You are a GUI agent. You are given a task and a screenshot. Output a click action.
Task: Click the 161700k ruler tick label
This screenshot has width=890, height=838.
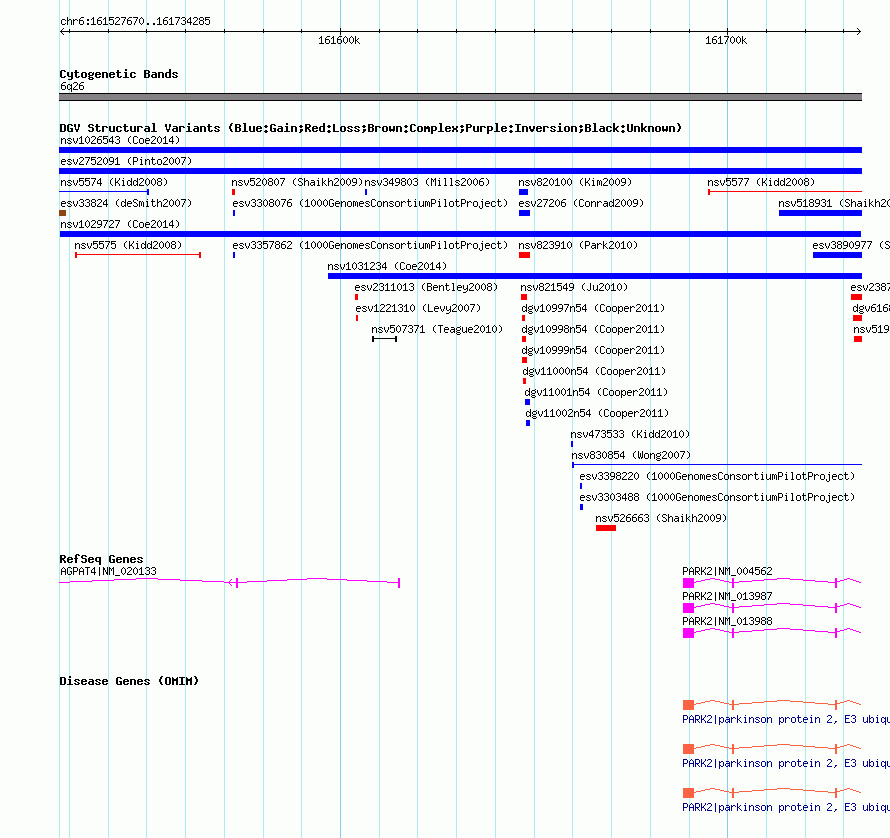point(726,40)
